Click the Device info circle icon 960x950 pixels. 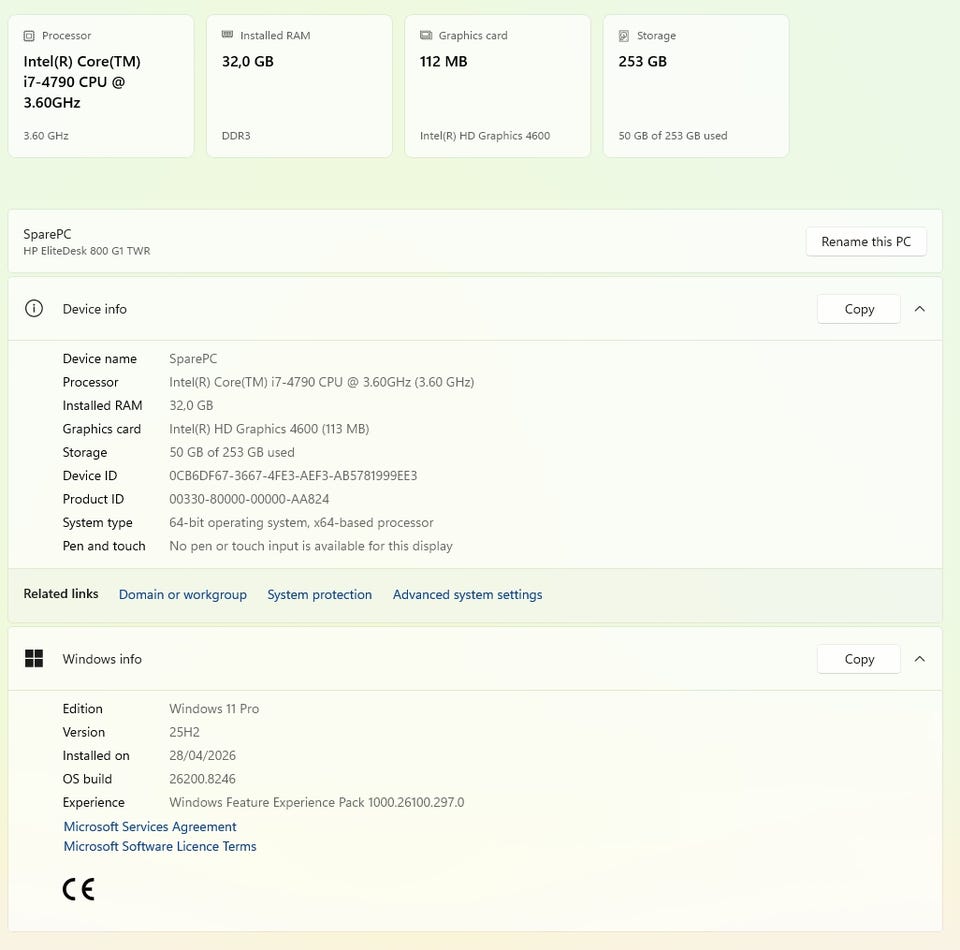[x=34, y=309]
